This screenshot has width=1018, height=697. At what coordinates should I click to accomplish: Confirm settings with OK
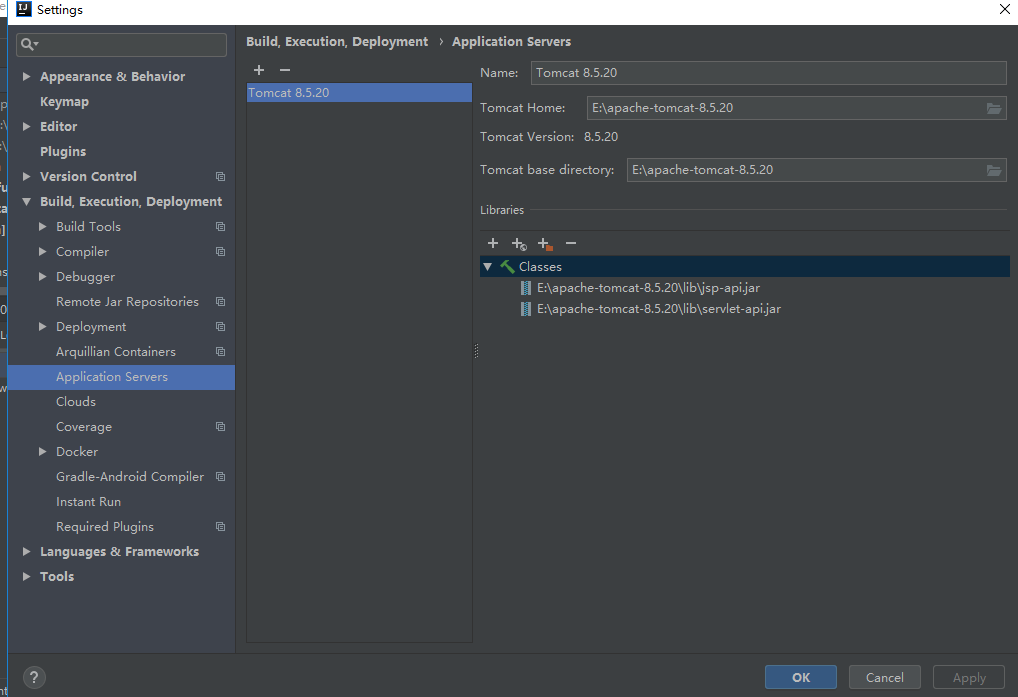tap(800, 677)
